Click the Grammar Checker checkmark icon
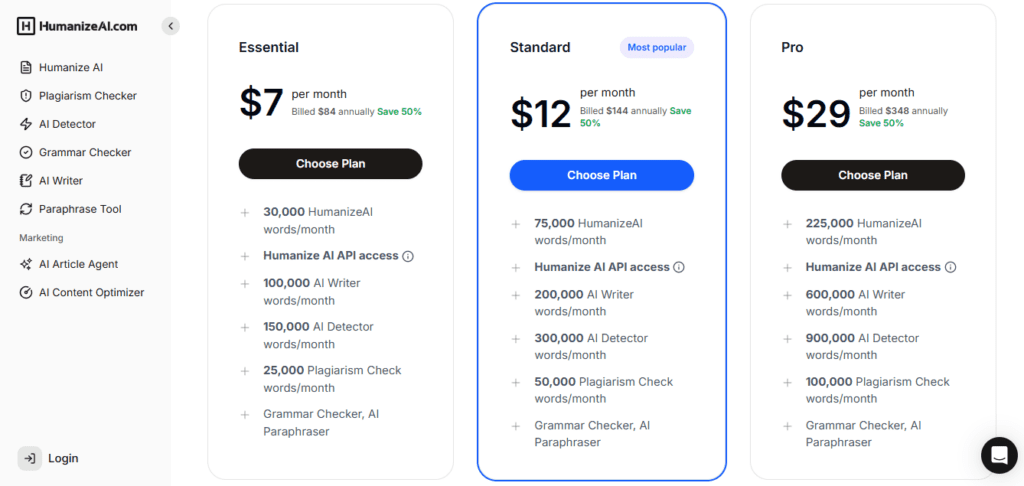The height and width of the screenshot is (486, 1024). 27,153
